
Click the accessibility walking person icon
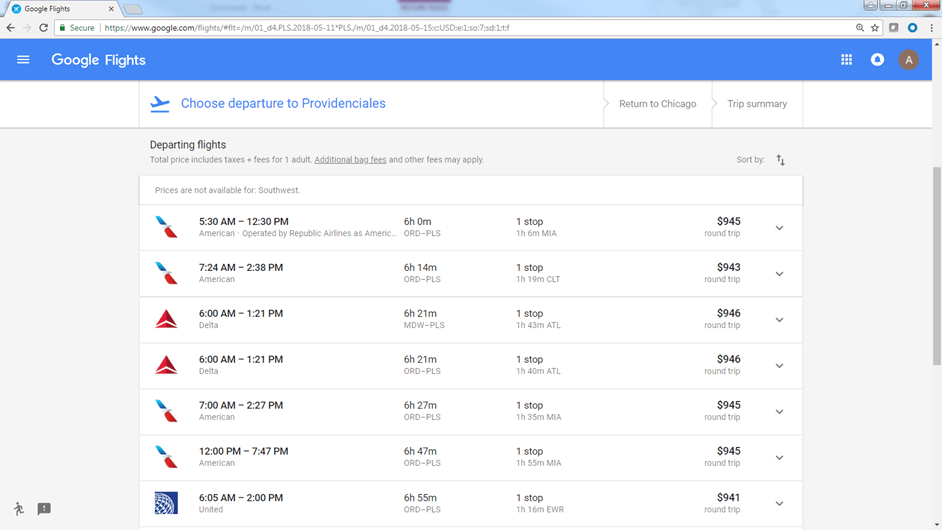coord(19,509)
